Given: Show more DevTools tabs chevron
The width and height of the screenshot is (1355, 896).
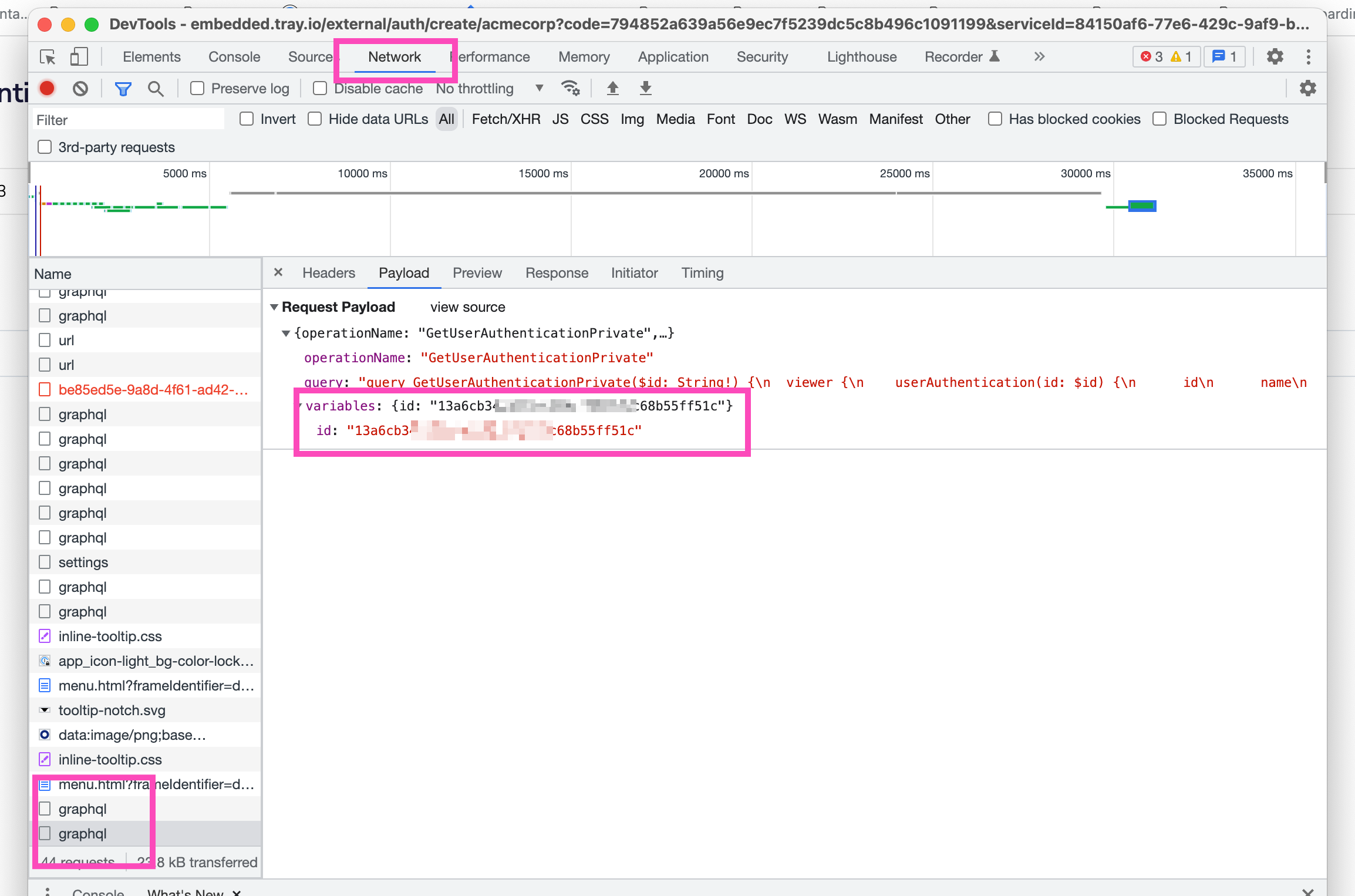Looking at the screenshot, I should (1039, 57).
